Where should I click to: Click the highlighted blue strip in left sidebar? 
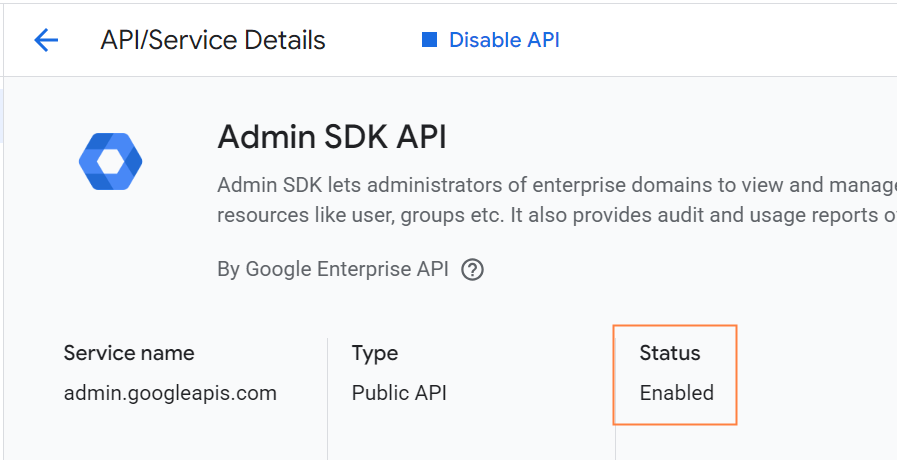tap(2, 115)
